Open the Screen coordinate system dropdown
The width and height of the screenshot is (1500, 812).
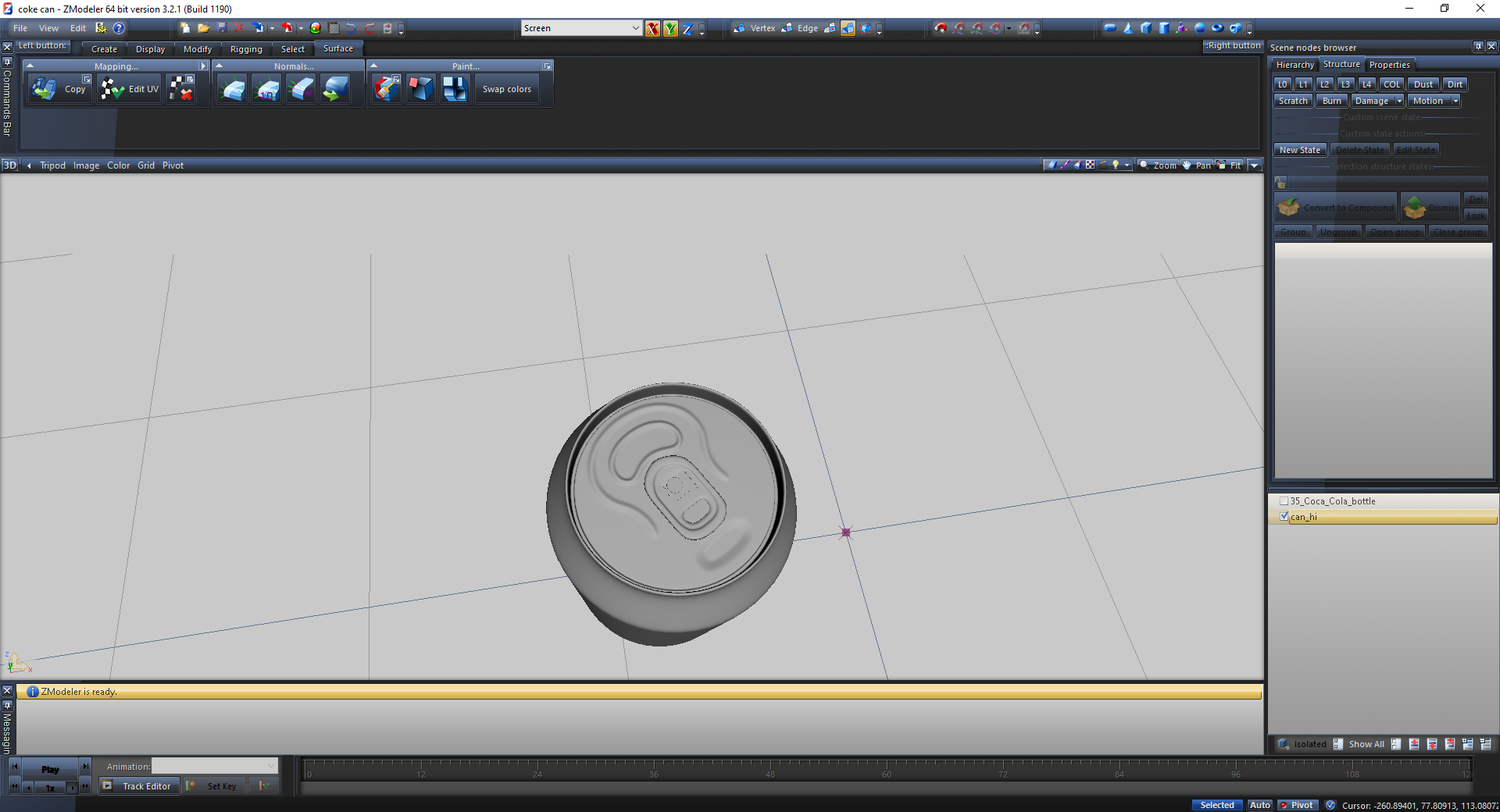click(635, 28)
